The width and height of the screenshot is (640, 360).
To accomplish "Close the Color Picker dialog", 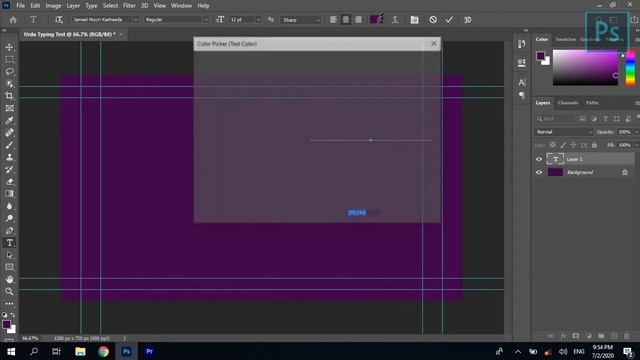I will (x=434, y=43).
